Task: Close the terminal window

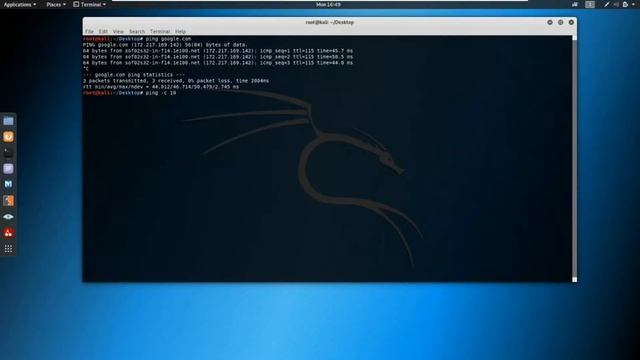Action: (571, 22)
